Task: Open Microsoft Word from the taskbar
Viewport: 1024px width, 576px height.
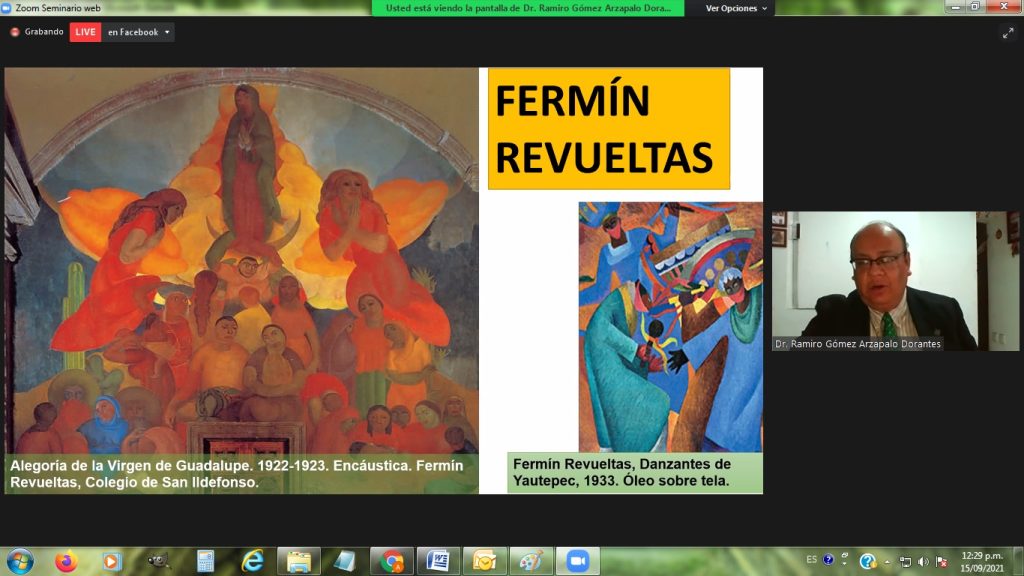Action: click(438, 561)
